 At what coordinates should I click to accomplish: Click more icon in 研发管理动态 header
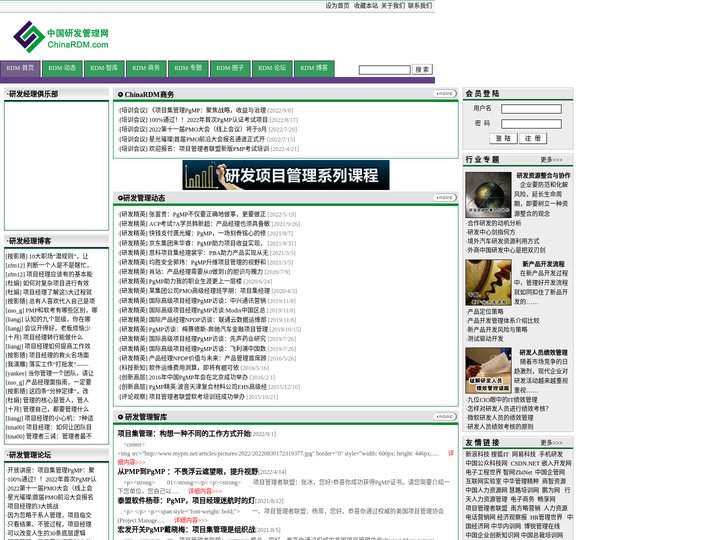coord(444,197)
